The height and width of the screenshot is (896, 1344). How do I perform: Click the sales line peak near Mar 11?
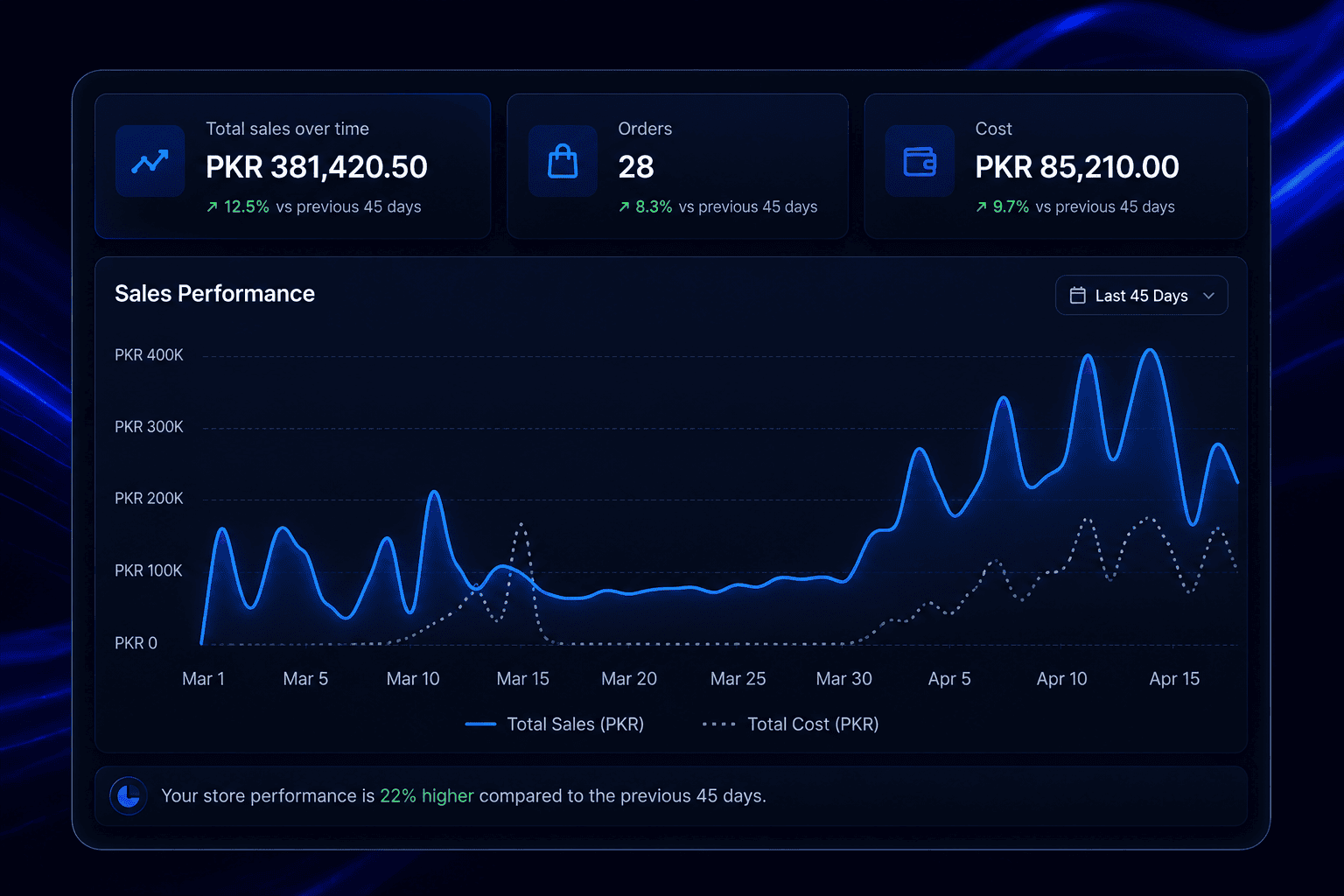coord(434,493)
